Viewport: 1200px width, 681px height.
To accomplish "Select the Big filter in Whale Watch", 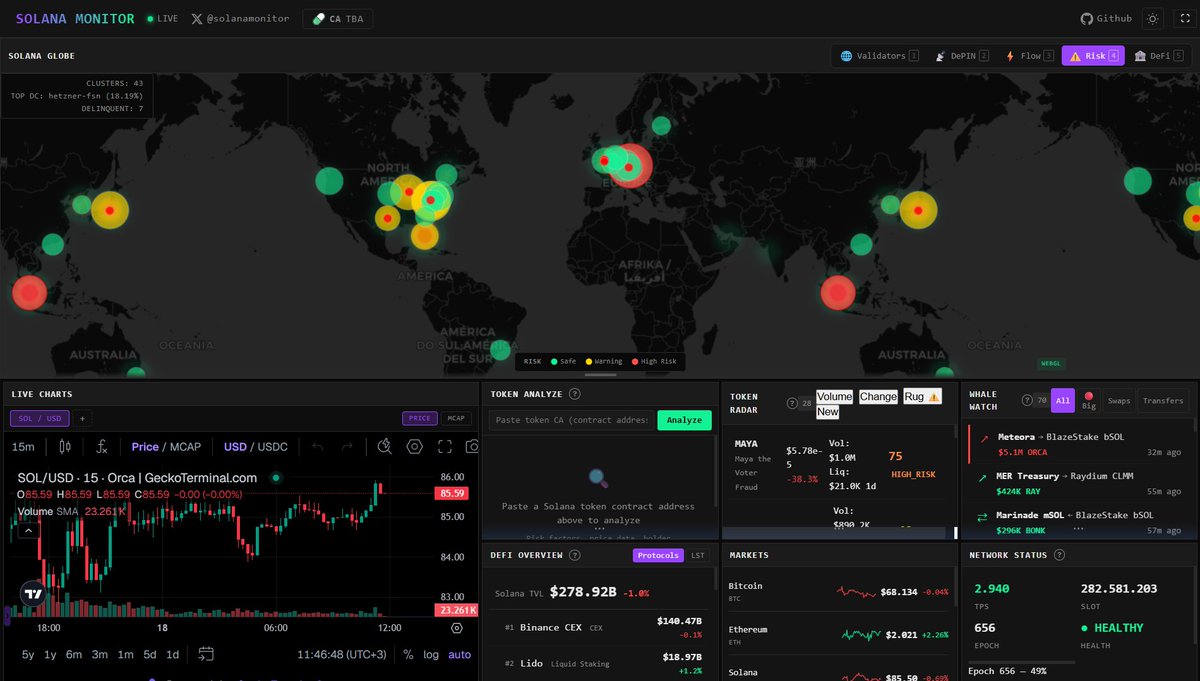I will pos(1089,400).
